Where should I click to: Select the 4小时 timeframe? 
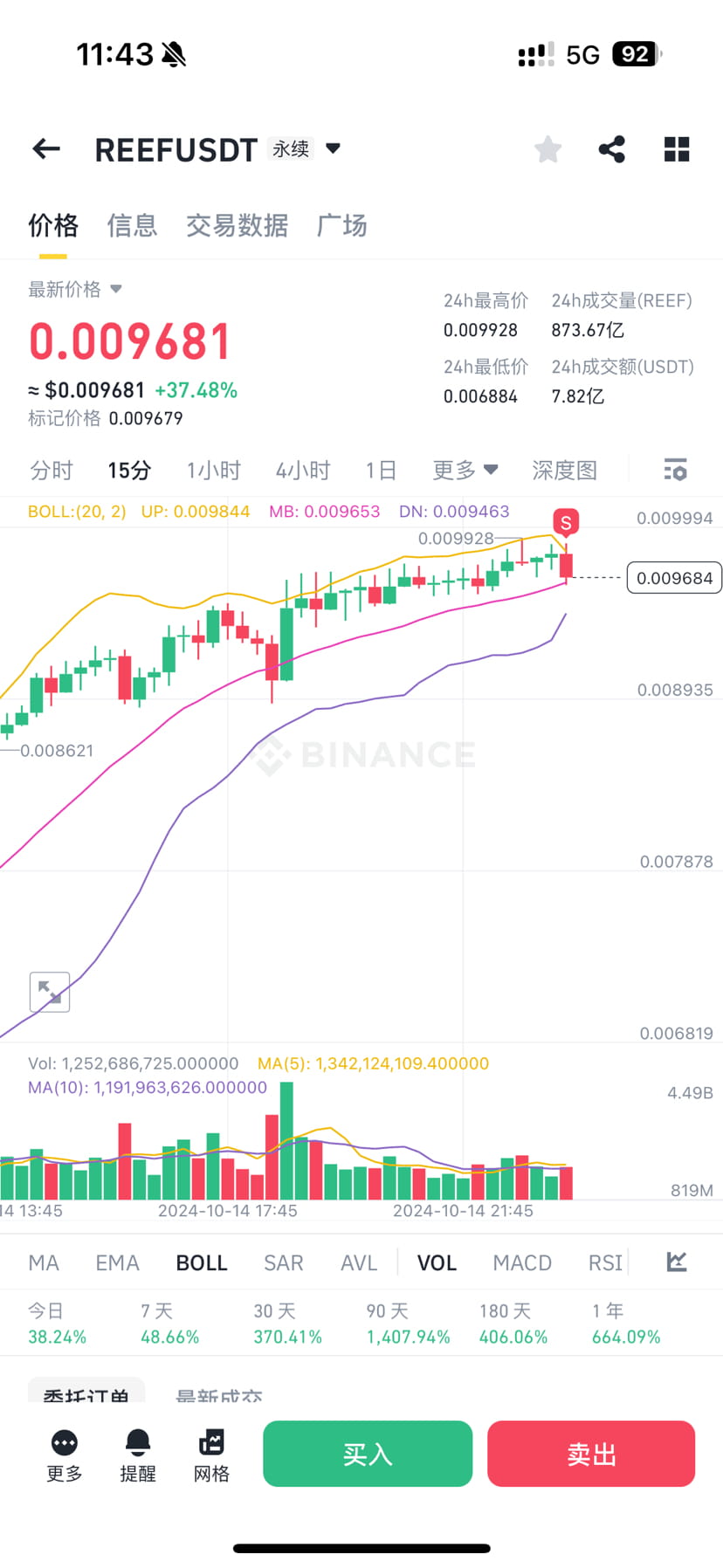click(x=303, y=471)
